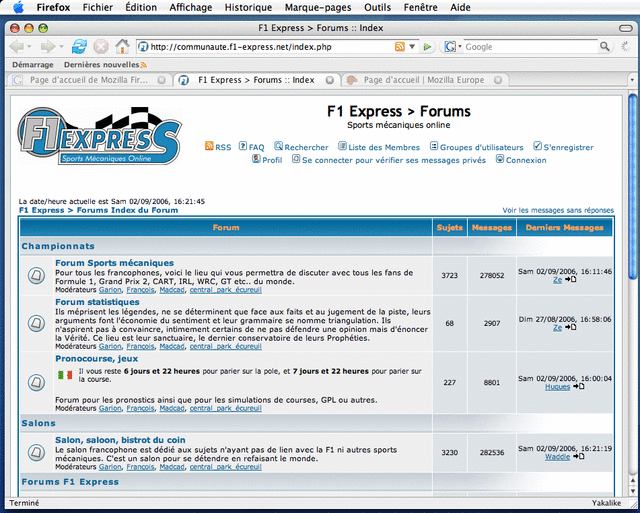Close the Page d'accueil de Mozilla Firefox tab
The image size is (640, 513).
[x=162, y=80]
